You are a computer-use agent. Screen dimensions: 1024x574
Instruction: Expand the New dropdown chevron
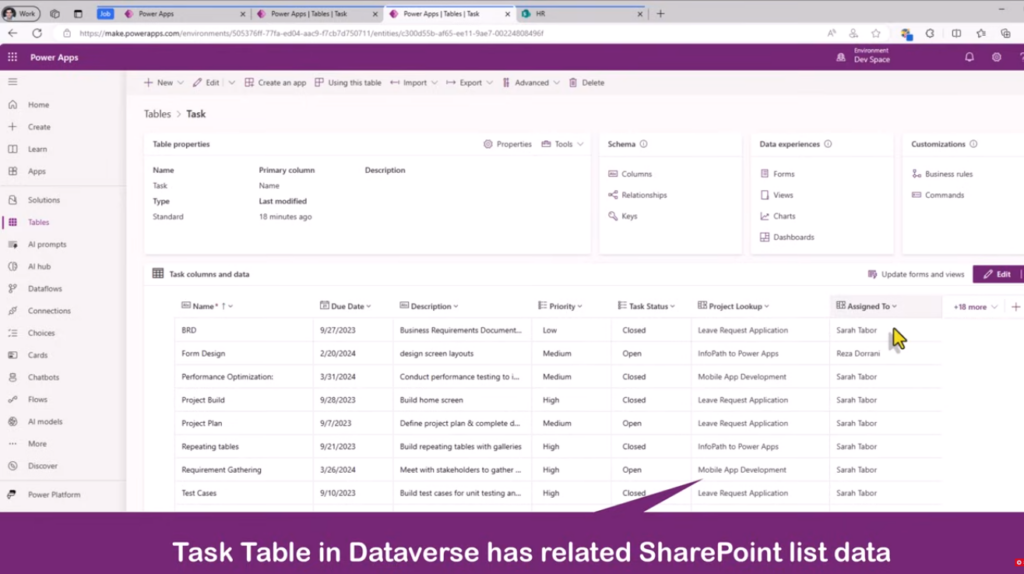181,83
